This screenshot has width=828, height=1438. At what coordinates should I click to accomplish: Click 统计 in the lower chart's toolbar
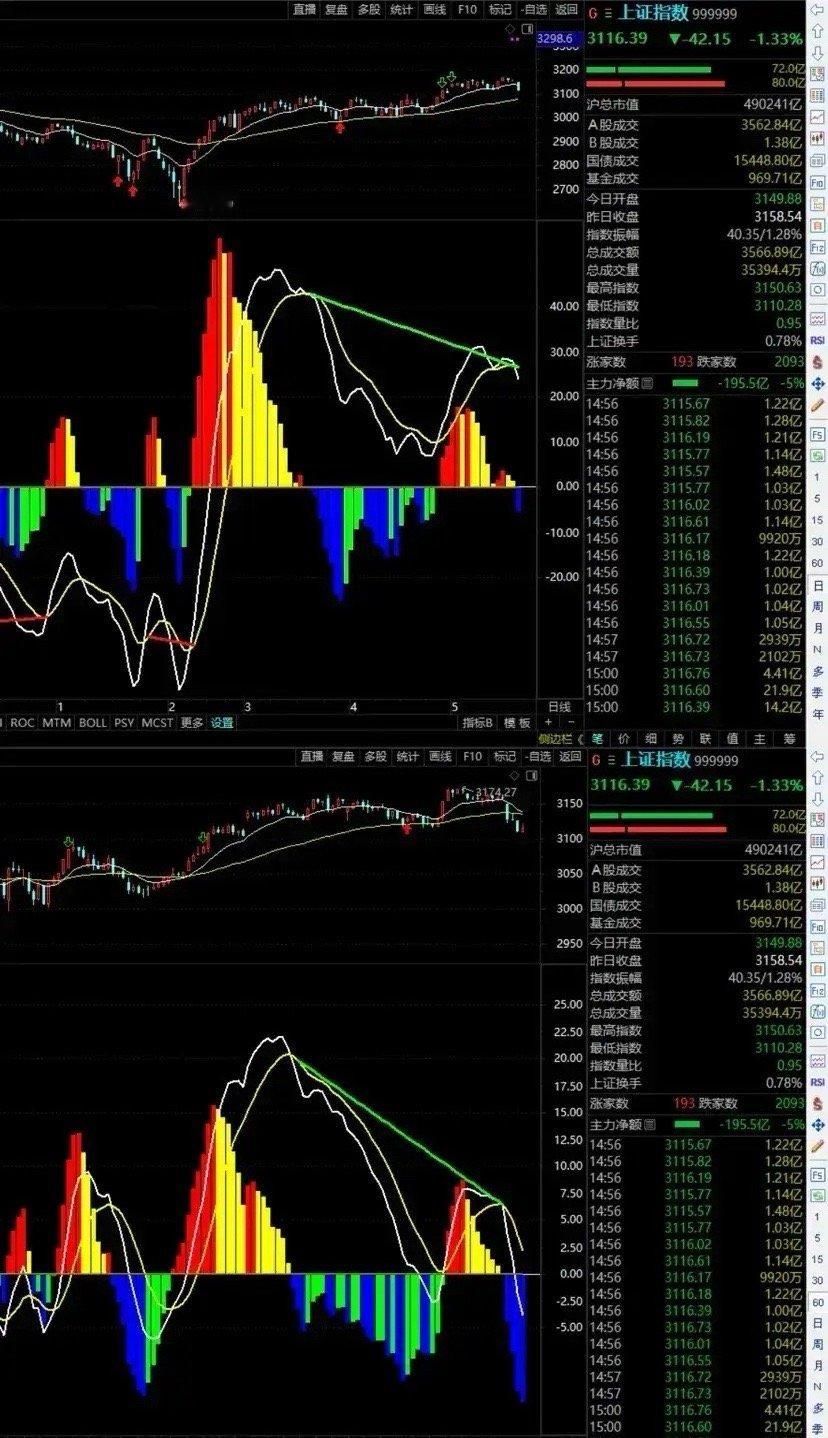click(x=408, y=756)
